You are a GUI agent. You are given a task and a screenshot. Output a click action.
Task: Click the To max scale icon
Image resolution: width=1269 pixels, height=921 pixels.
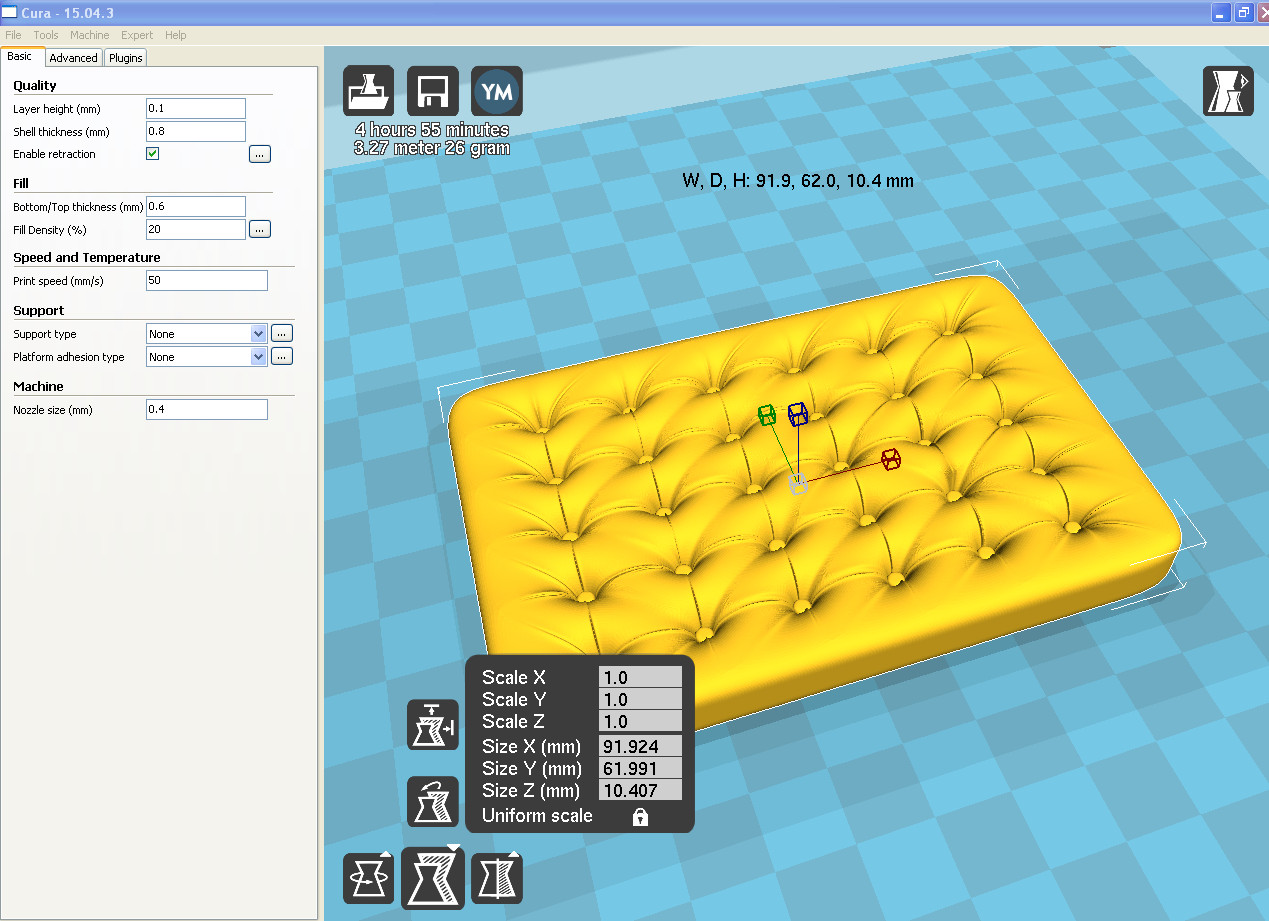tap(433, 725)
